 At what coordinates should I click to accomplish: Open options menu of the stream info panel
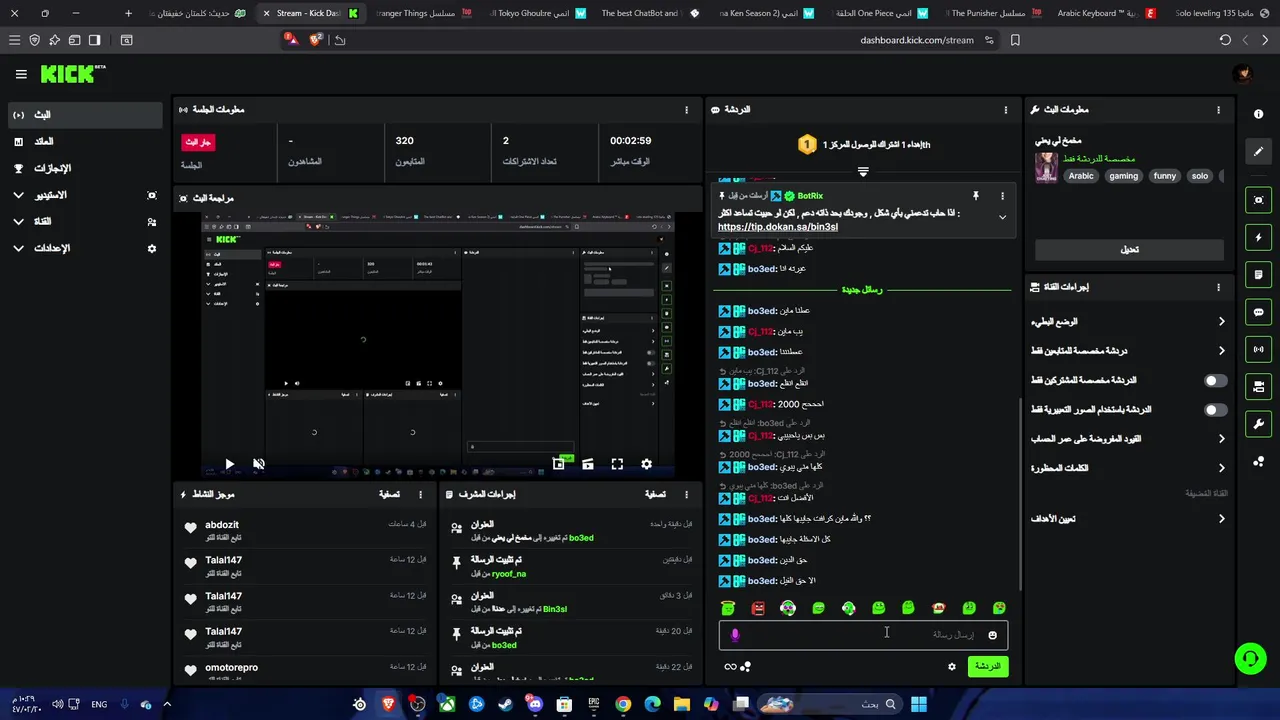coord(1218,110)
